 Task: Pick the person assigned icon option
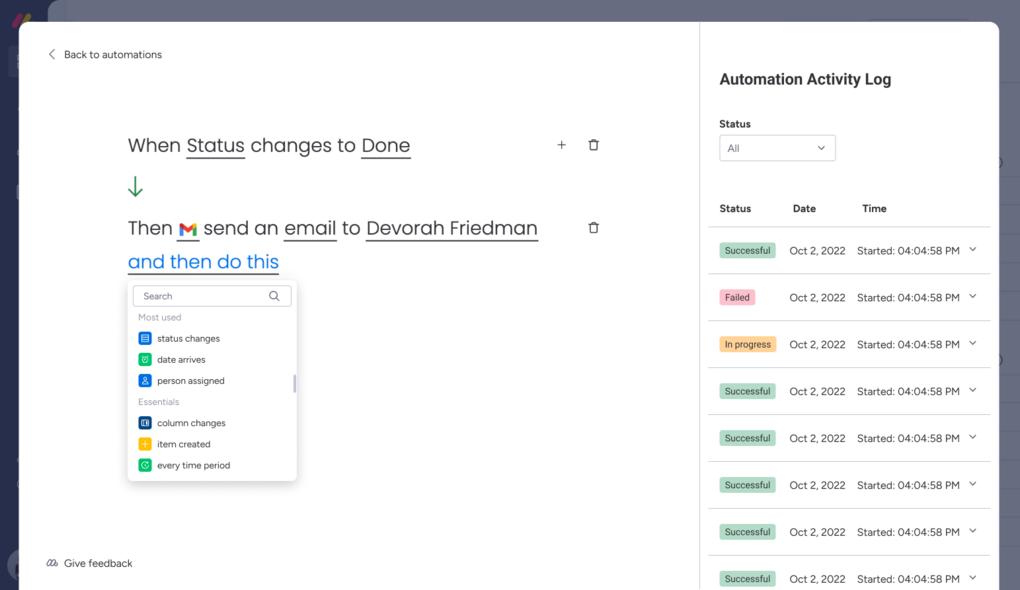coord(145,381)
